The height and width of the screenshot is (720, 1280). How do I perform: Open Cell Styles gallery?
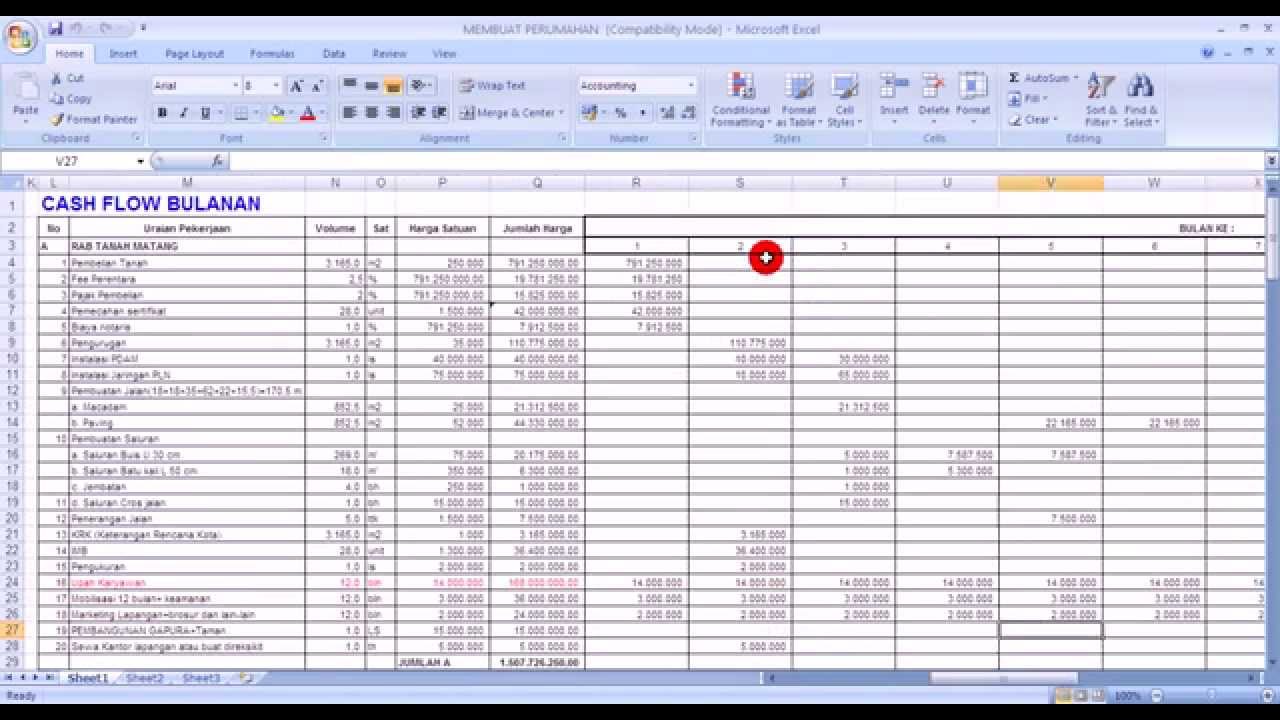844,100
